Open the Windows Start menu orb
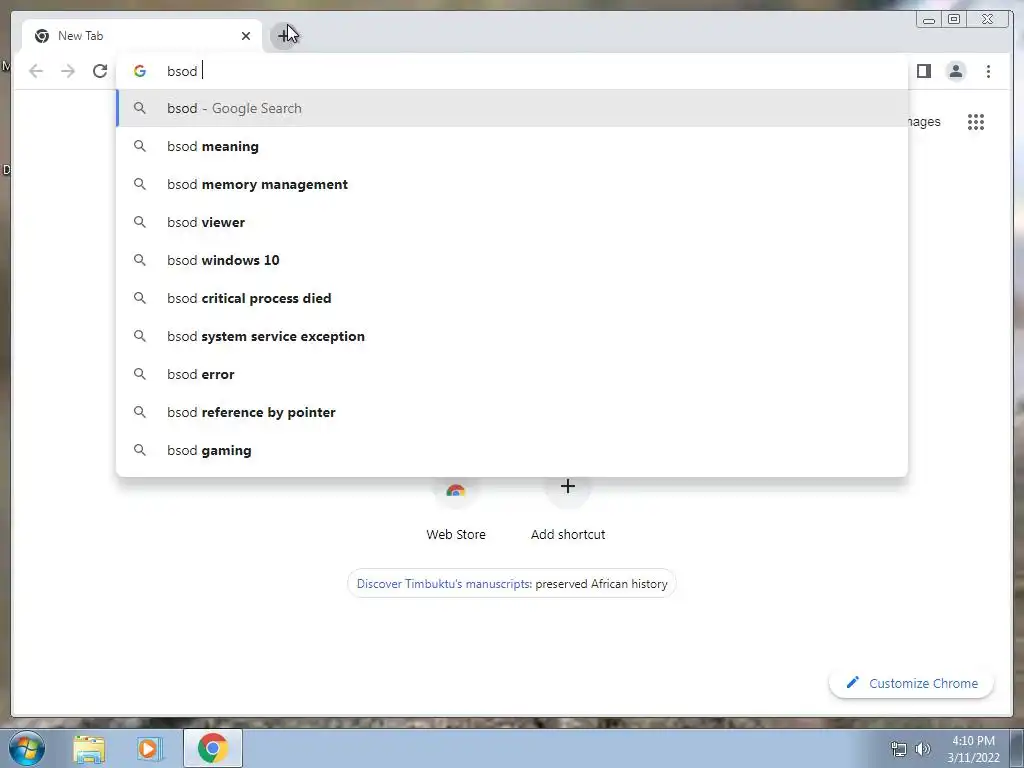The width and height of the screenshot is (1024, 768). point(27,748)
